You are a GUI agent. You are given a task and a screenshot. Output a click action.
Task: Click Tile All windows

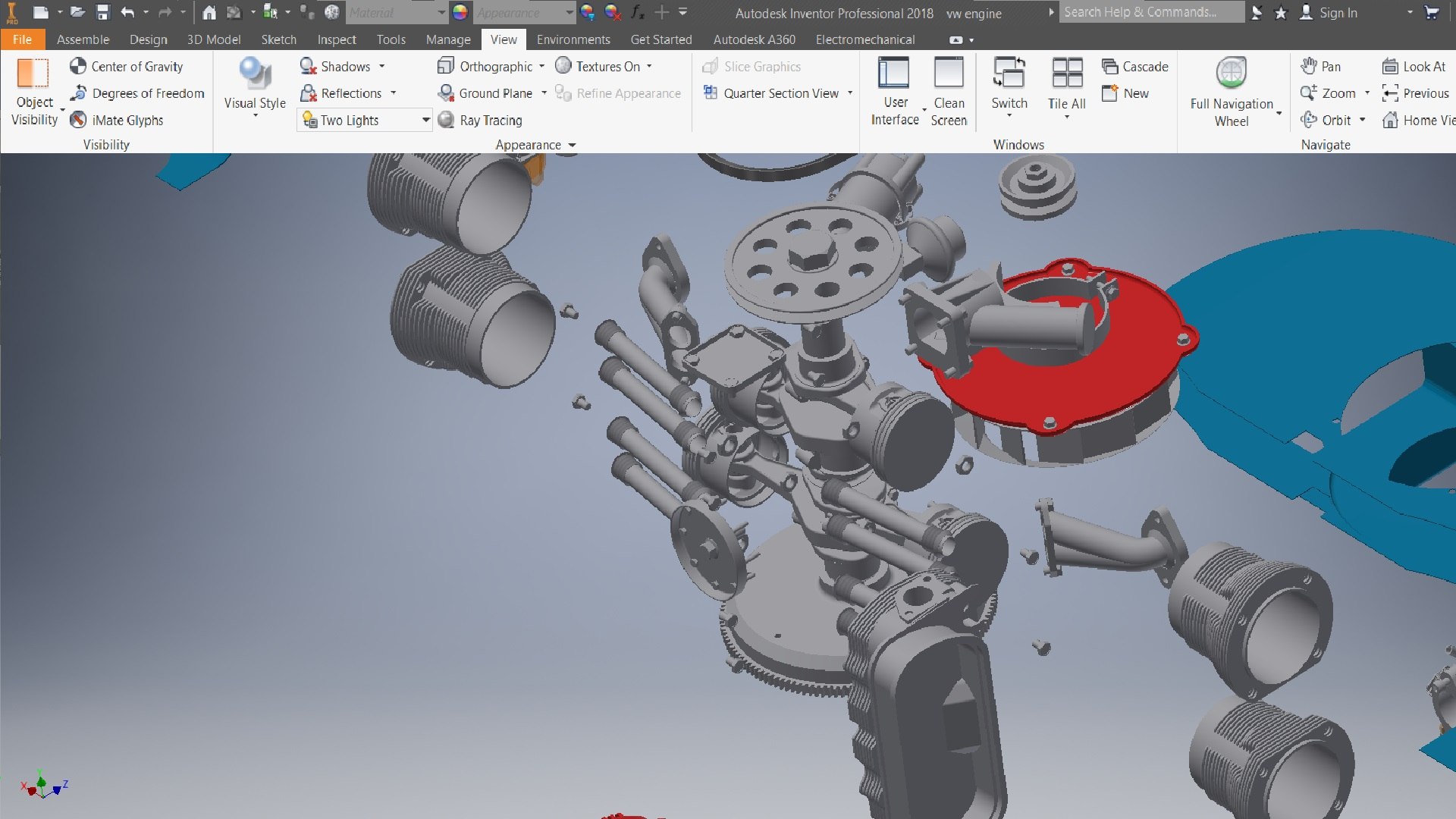pyautogui.click(x=1067, y=86)
